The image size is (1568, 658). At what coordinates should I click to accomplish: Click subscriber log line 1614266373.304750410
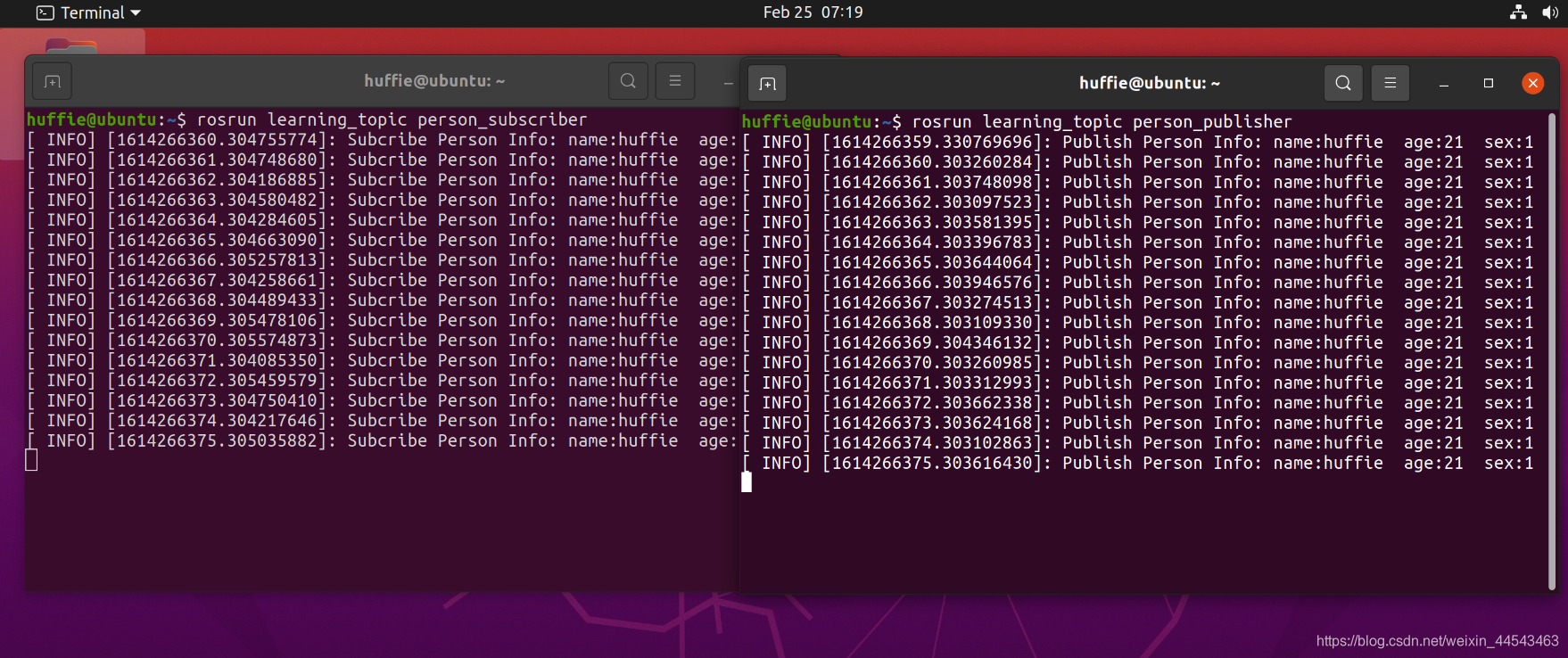(x=382, y=400)
